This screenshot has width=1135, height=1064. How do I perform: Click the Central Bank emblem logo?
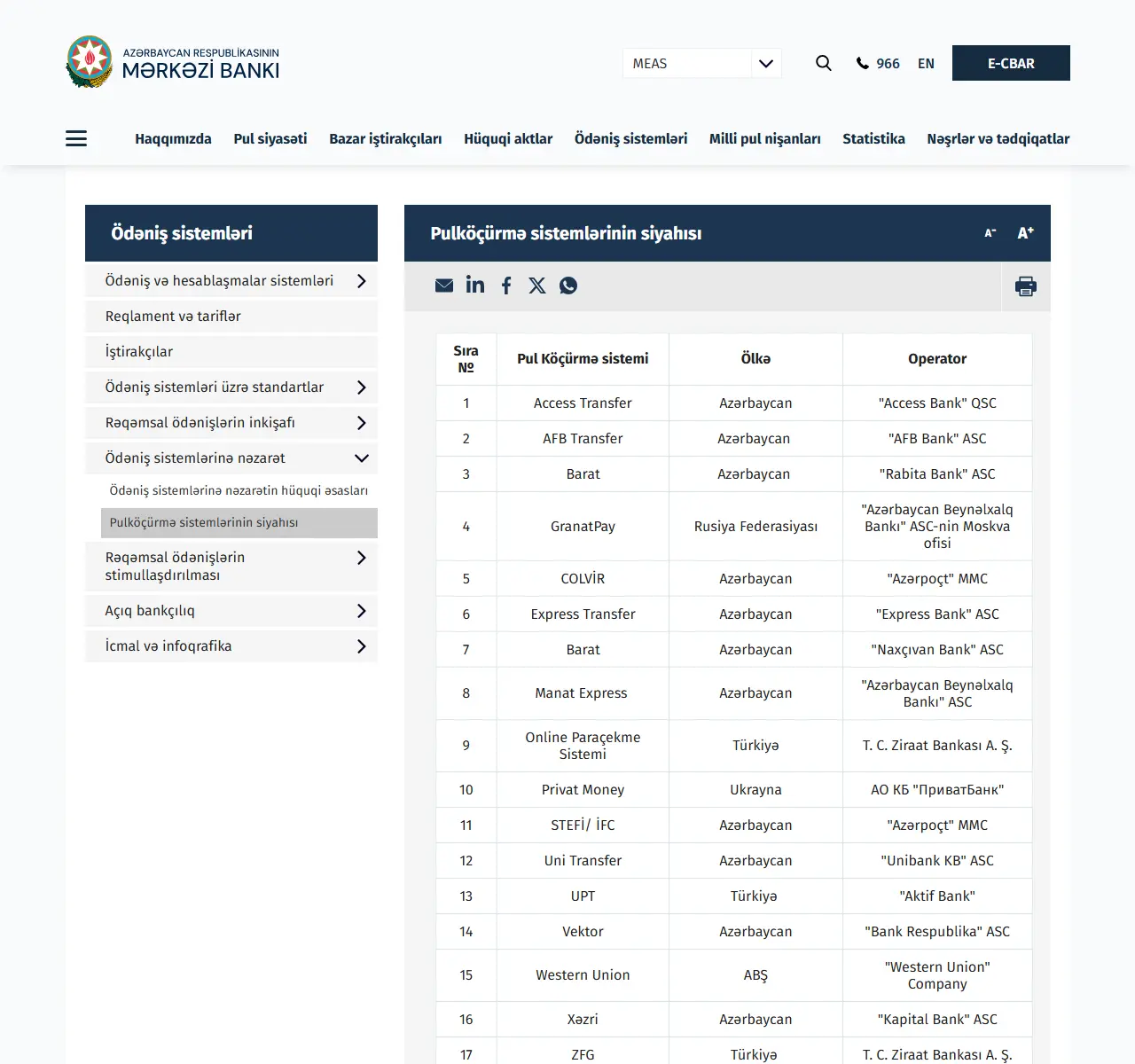(90, 62)
